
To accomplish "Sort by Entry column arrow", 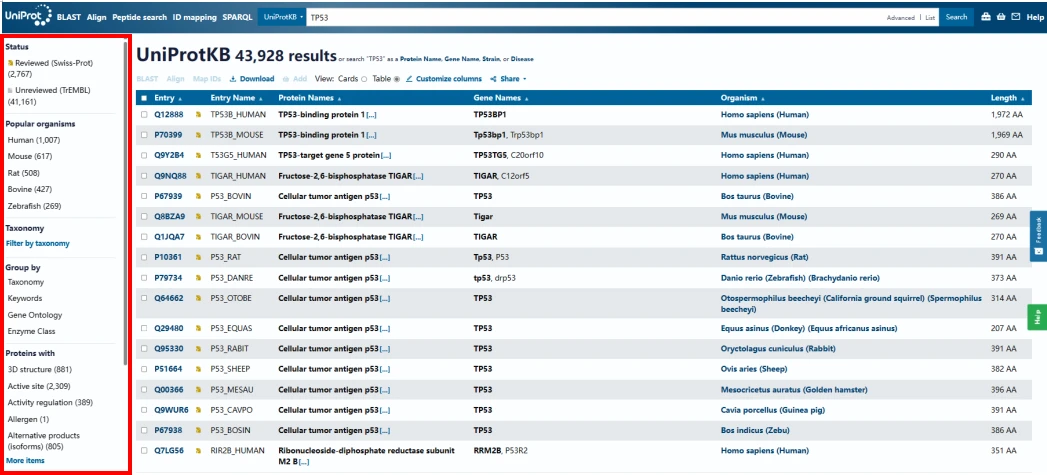I will pyautogui.click(x=180, y=98).
